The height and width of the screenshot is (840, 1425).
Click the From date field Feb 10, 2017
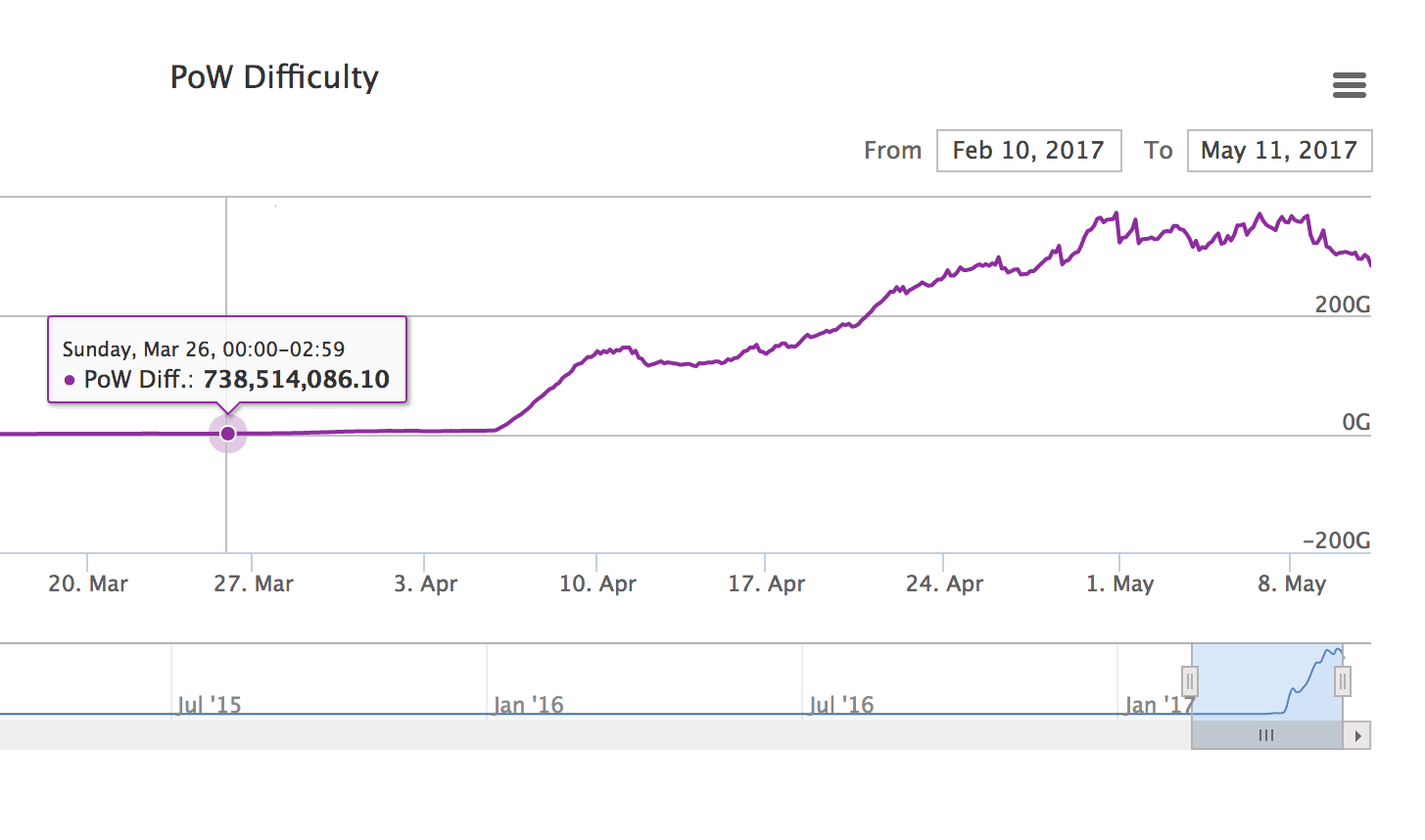(x=1028, y=151)
